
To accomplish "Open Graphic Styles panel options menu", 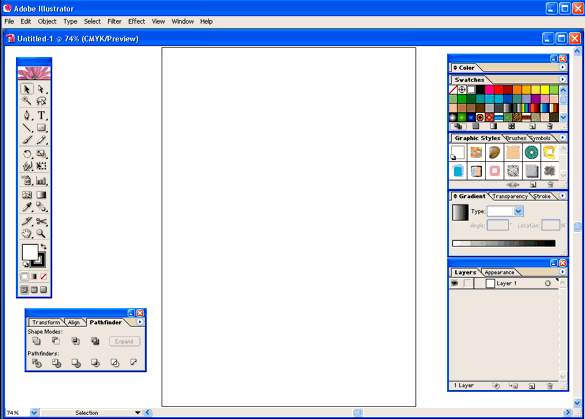I will click(x=562, y=138).
